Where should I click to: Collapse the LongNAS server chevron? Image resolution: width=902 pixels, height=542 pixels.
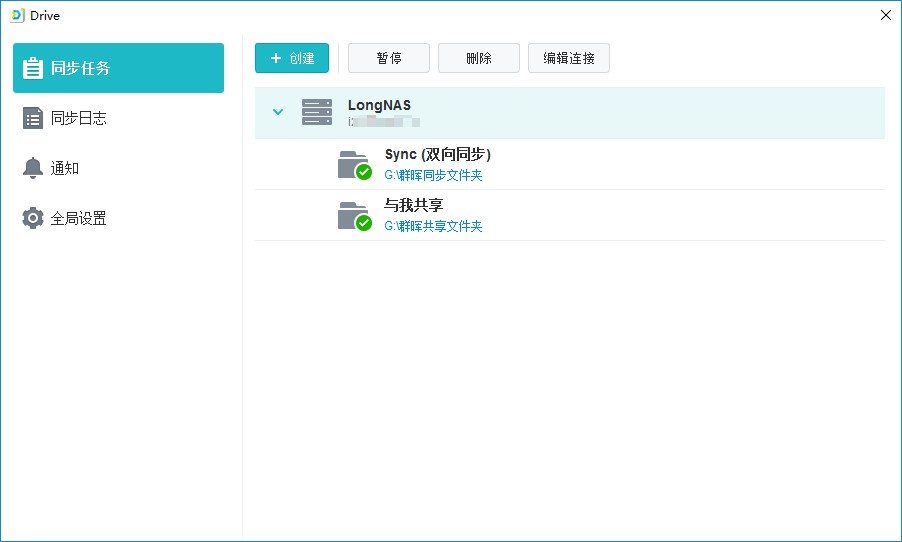(278, 112)
